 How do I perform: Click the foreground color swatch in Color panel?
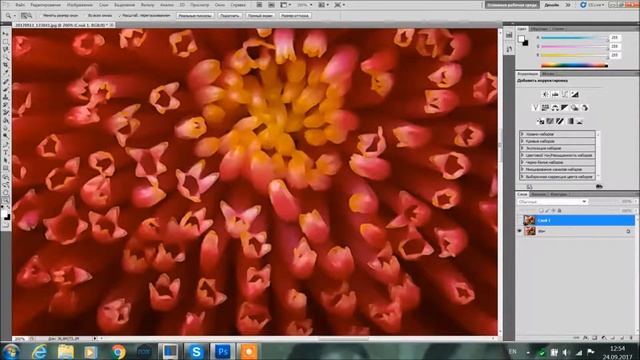[x=521, y=39]
